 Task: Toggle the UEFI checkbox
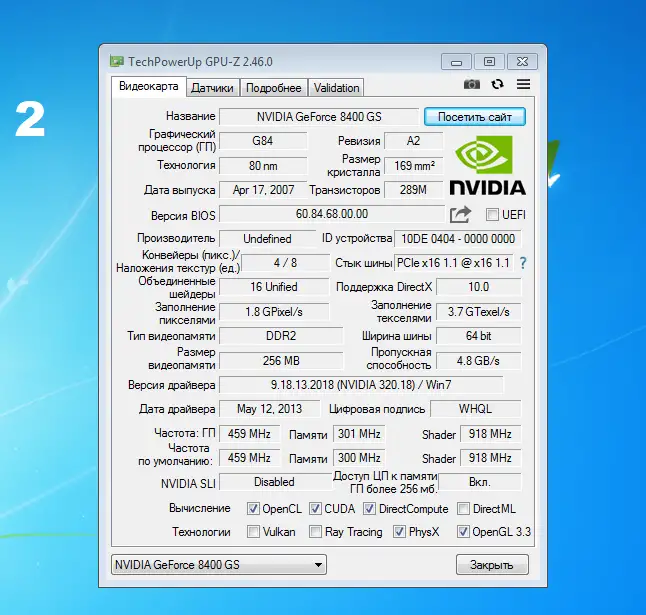point(492,215)
